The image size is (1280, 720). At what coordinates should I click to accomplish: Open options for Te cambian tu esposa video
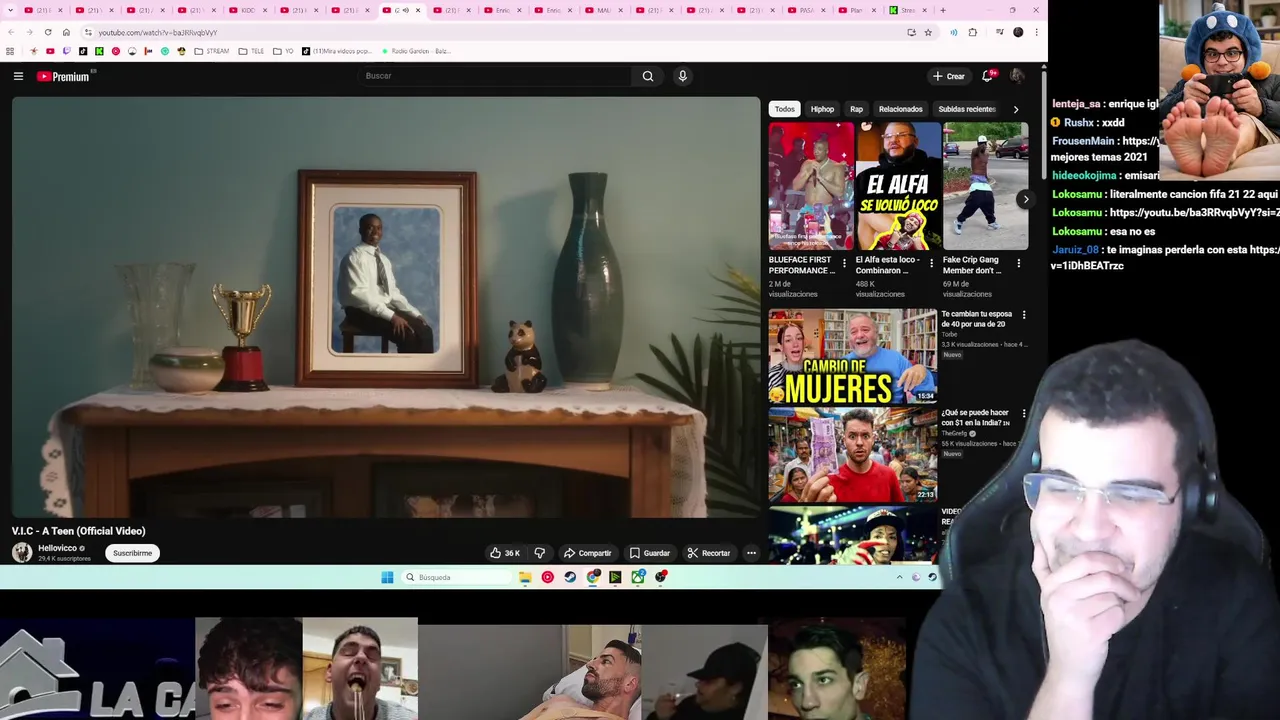pos(1023,315)
